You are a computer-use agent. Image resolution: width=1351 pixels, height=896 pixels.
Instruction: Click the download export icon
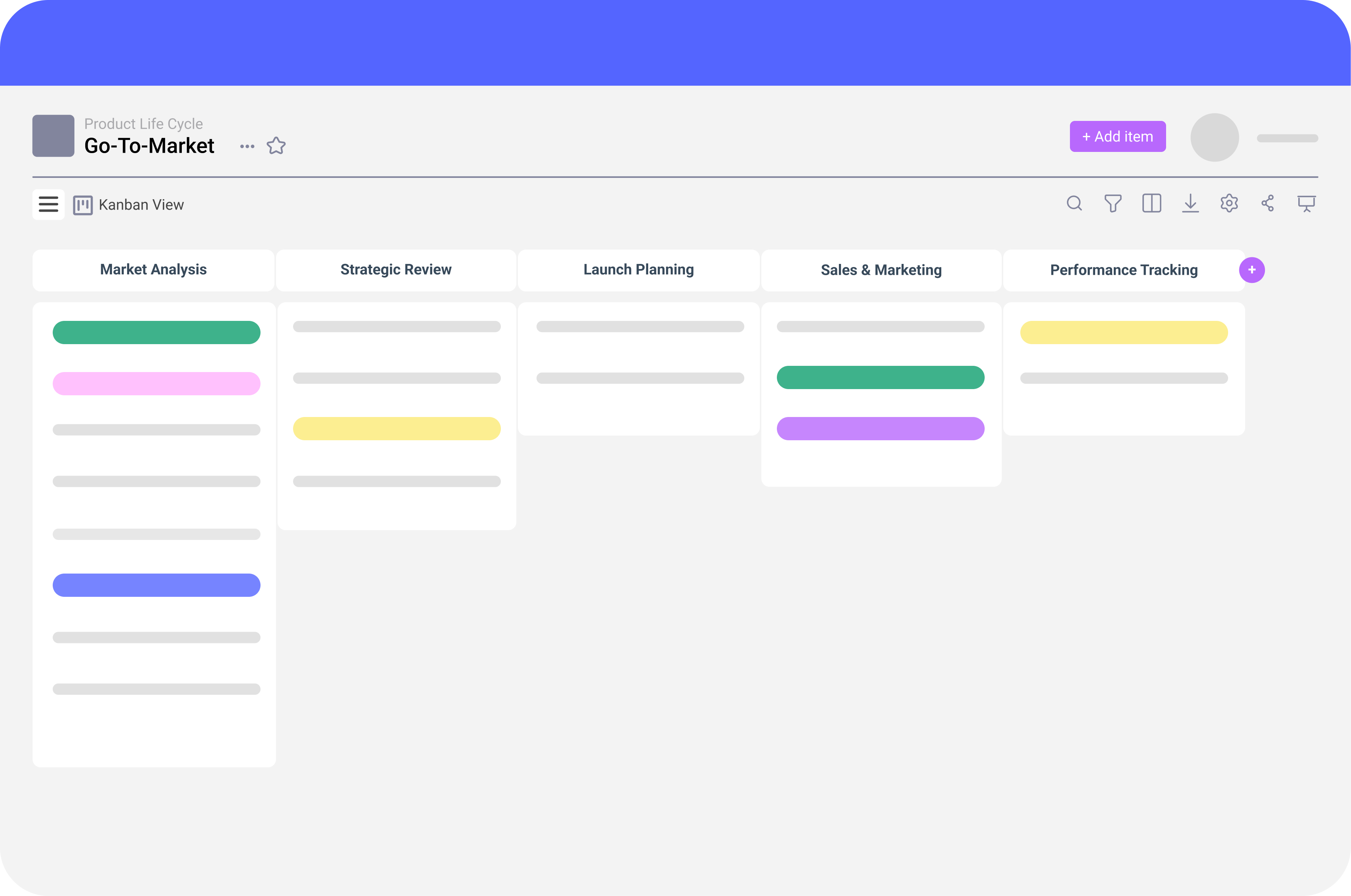tap(1191, 203)
